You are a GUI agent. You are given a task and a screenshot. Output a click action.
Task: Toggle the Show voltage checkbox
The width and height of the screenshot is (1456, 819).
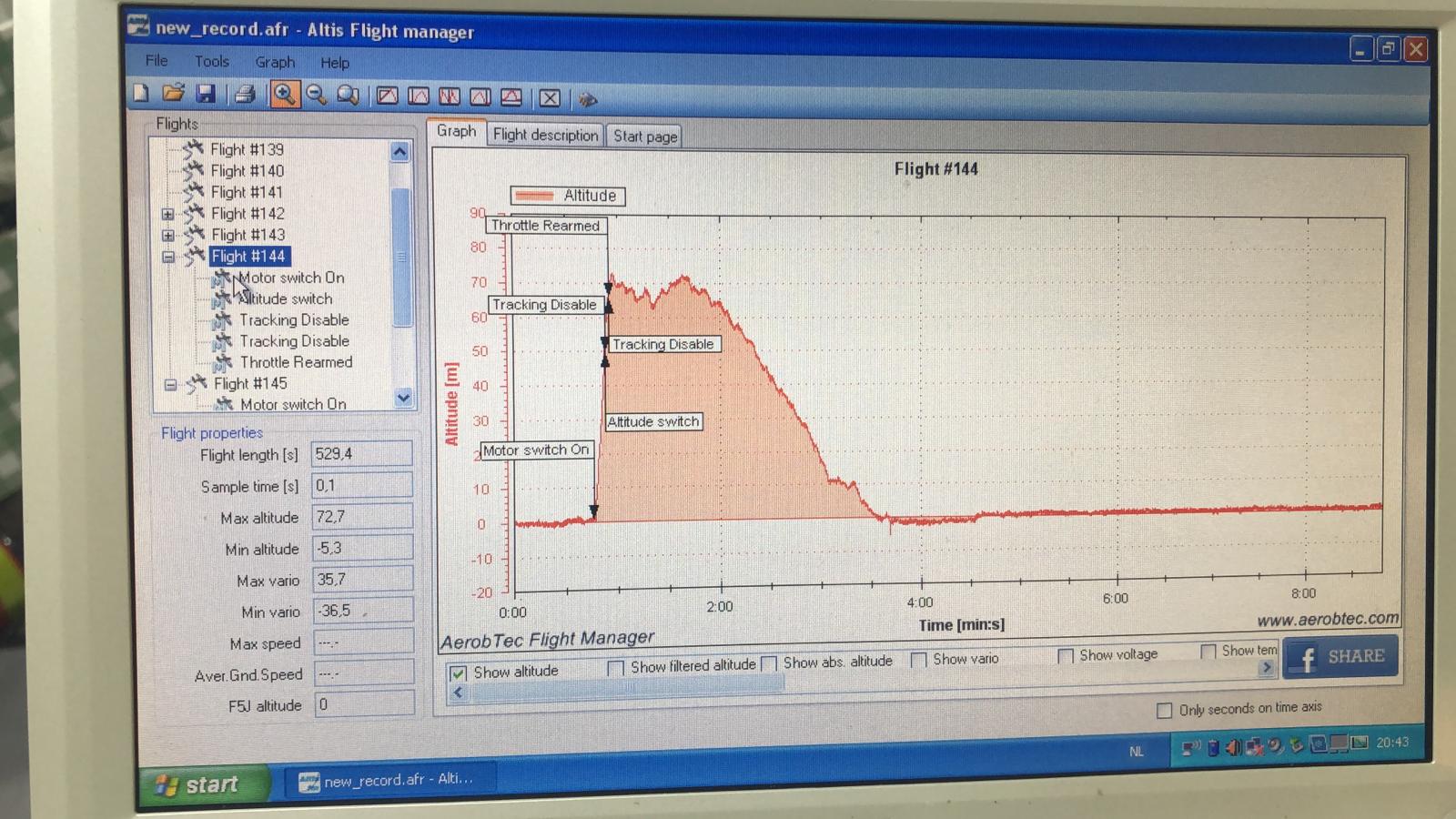pyautogui.click(x=1065, y=656)
